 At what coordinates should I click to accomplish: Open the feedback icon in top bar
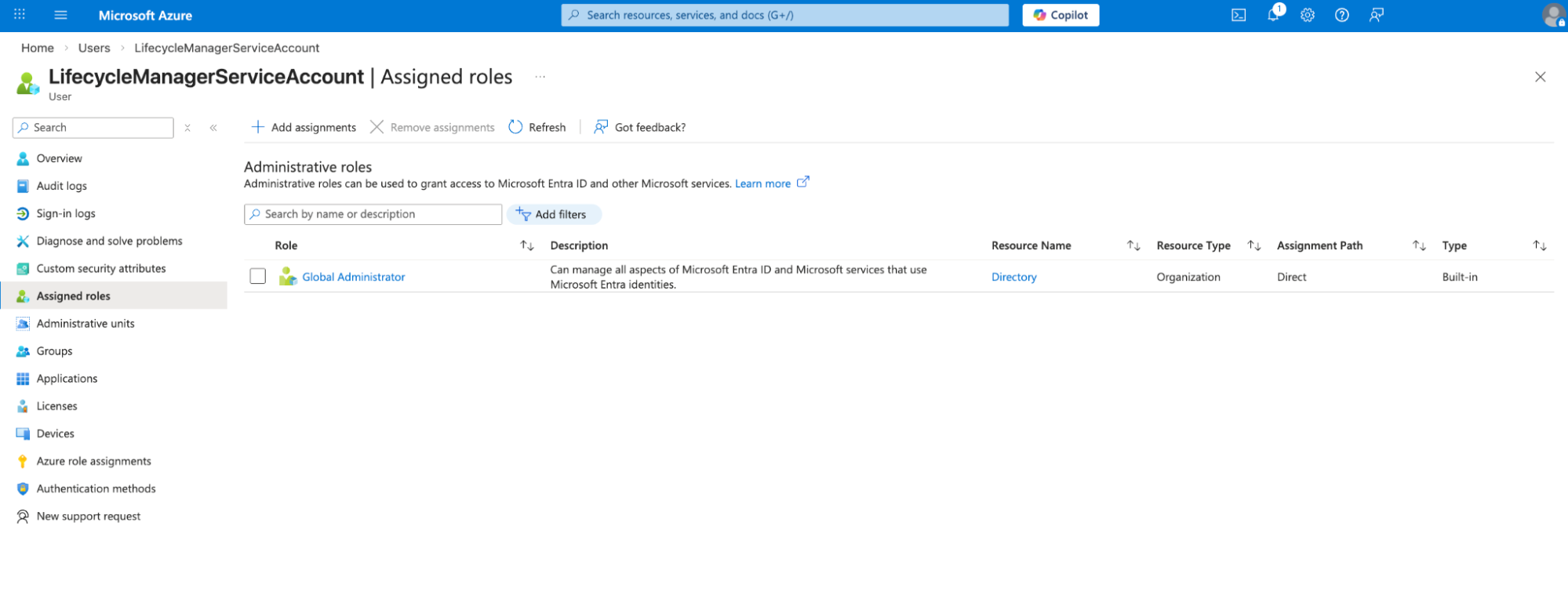1377,15
